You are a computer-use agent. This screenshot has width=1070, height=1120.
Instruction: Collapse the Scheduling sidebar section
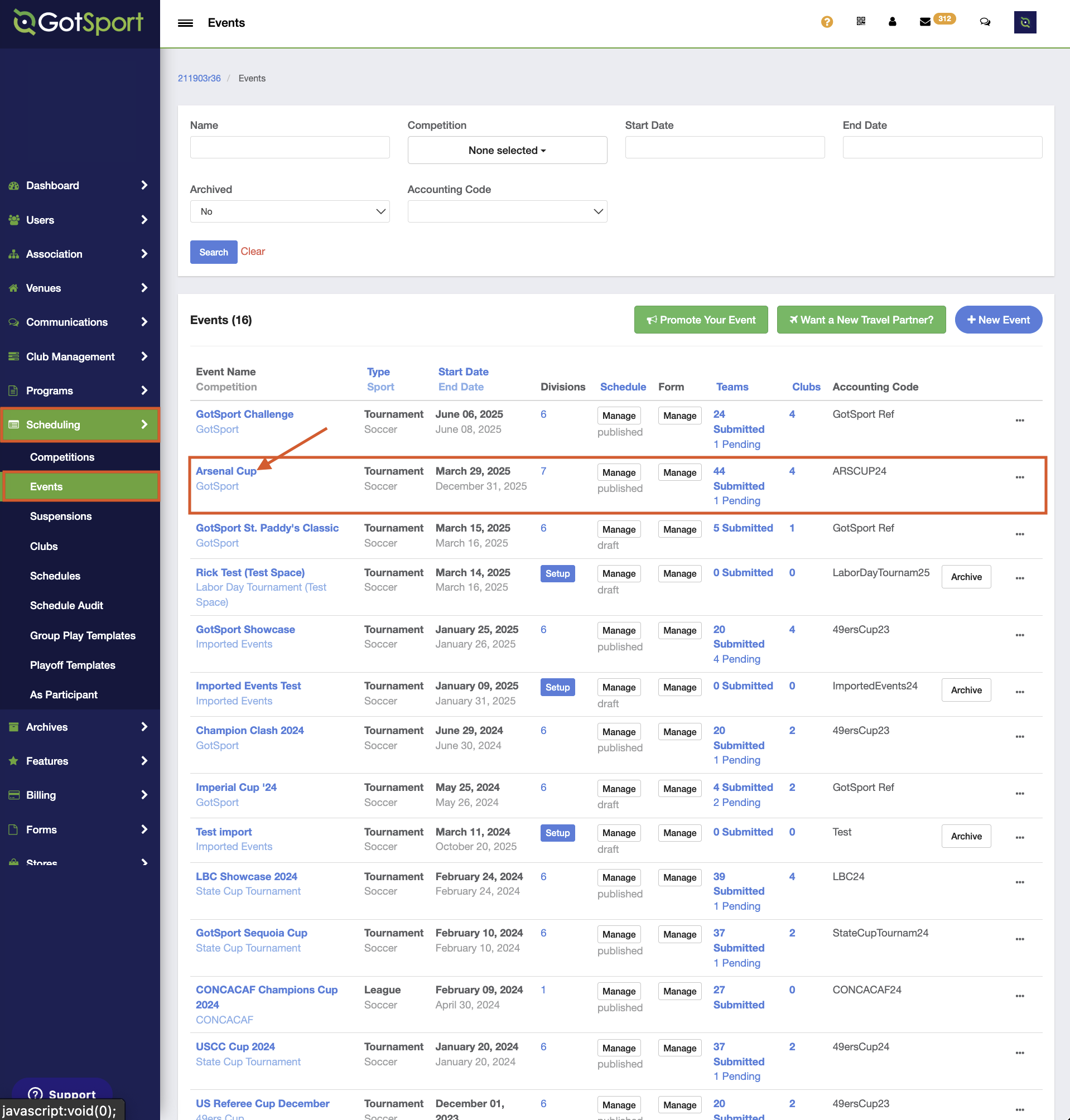(80, 425)
